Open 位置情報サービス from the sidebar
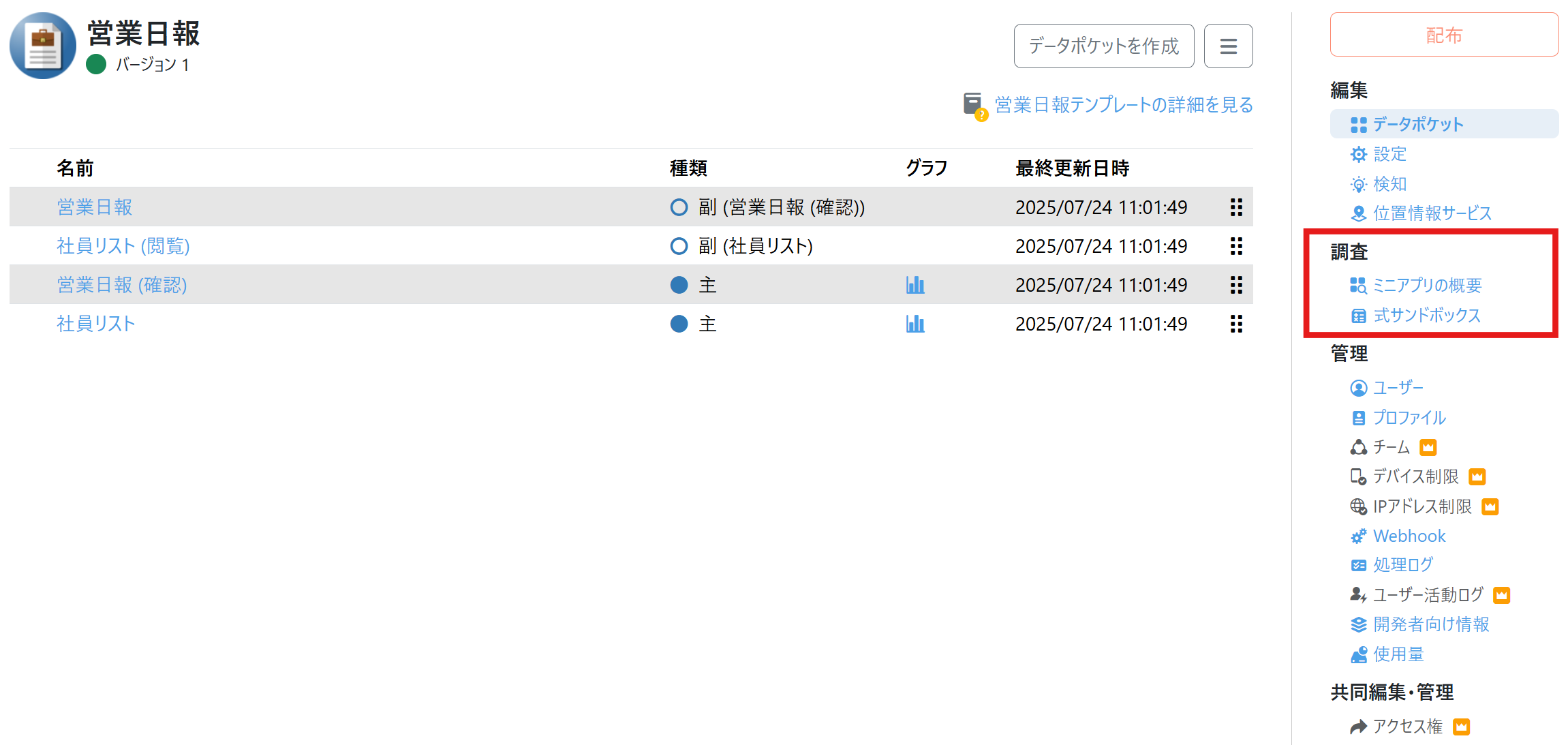Image resolution: width=1568 pixels, height=745 pixels. click(x=1358, y=213)
